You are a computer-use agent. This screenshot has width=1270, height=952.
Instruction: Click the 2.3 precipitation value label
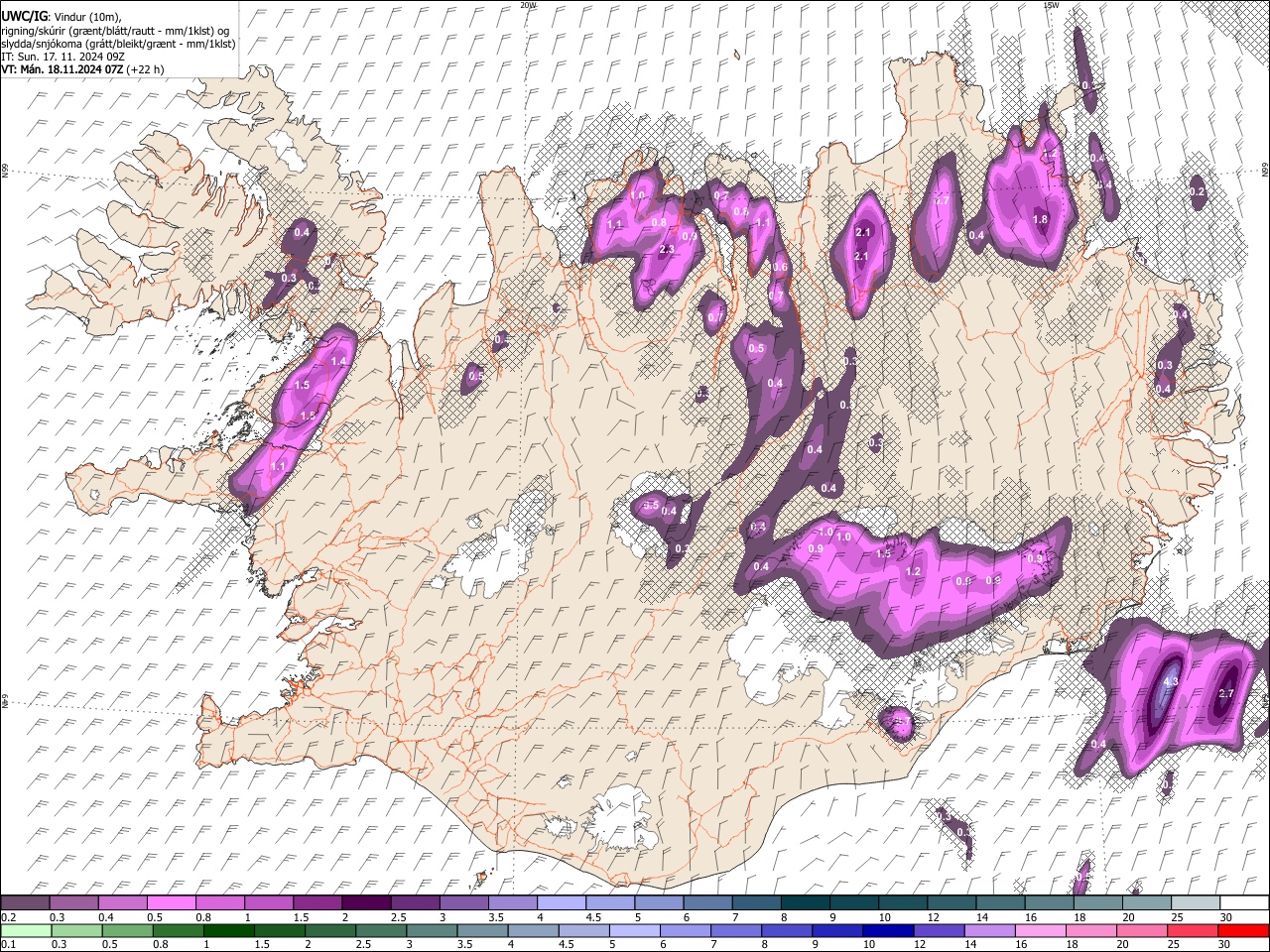(666, 250)
